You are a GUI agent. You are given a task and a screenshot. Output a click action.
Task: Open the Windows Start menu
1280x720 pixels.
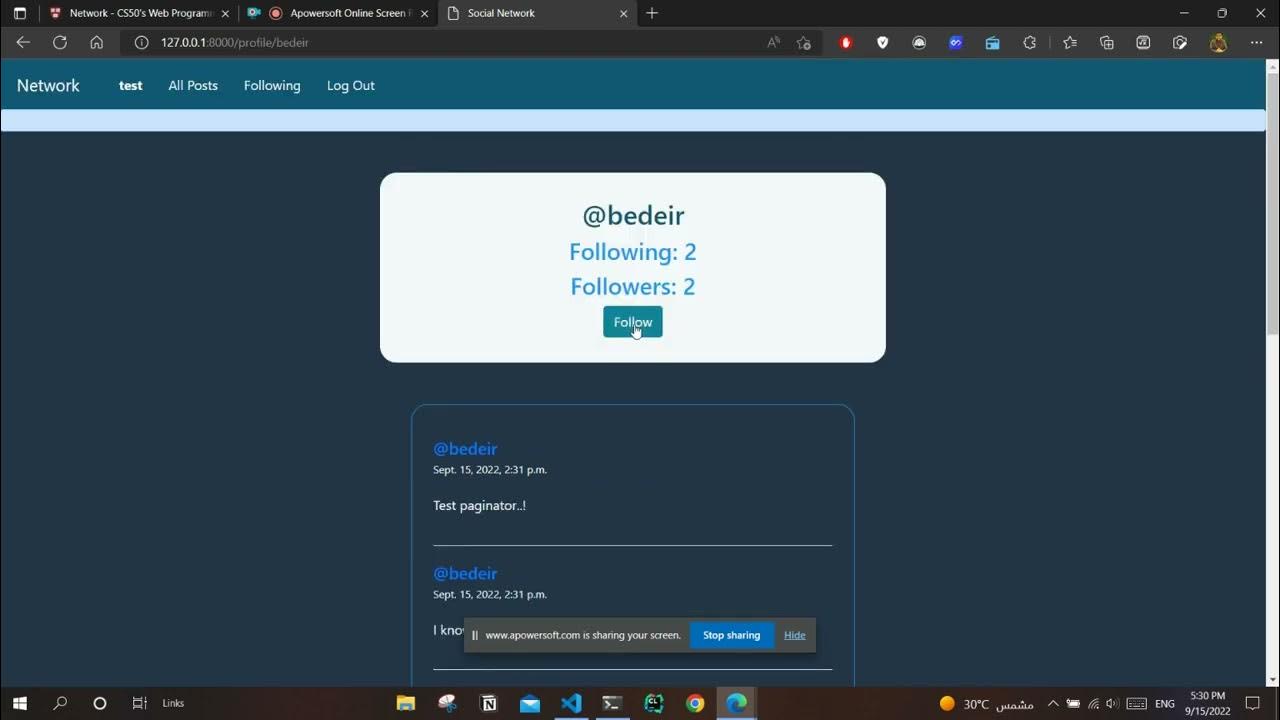coord(19,703)
